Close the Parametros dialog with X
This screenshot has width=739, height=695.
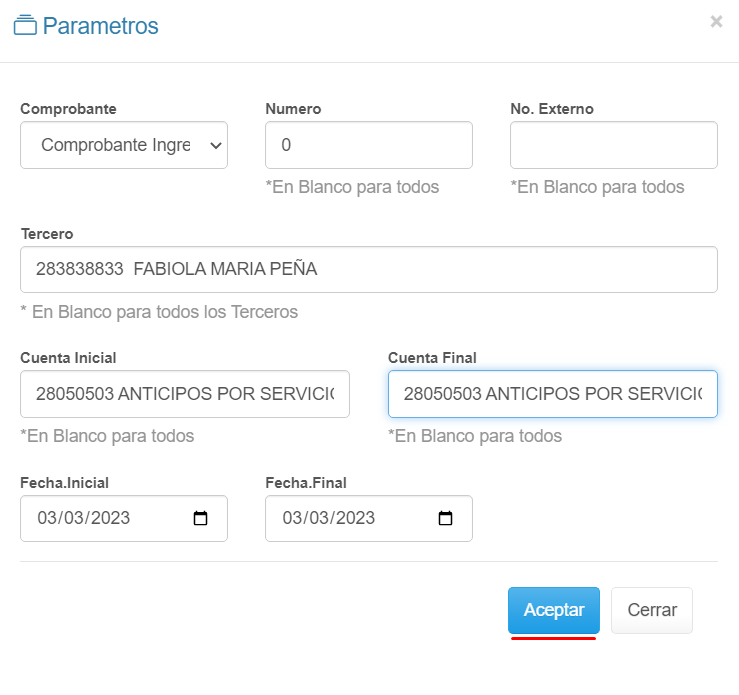click(x=716, y=21)
